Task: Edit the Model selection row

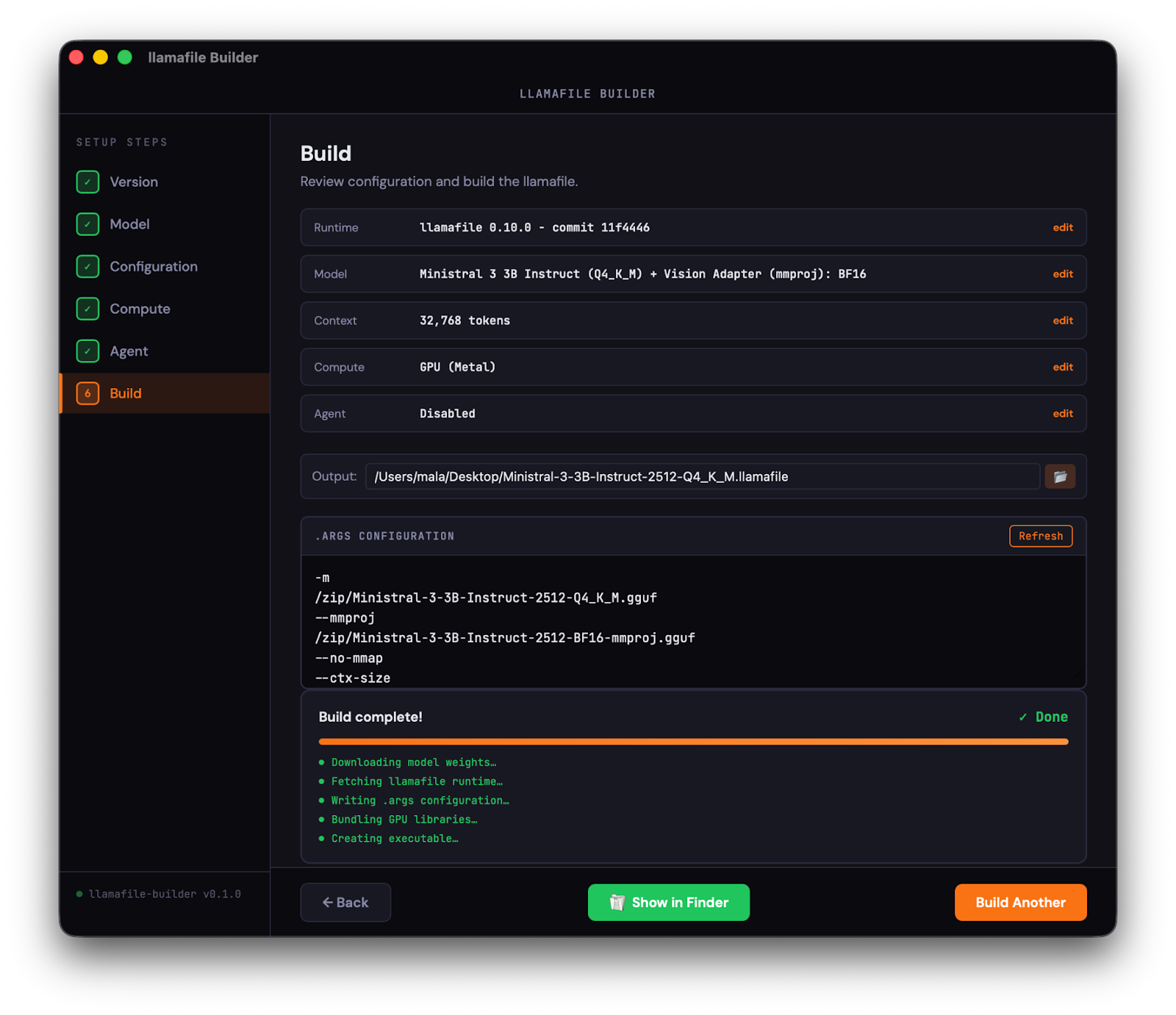Action: 1062,274
